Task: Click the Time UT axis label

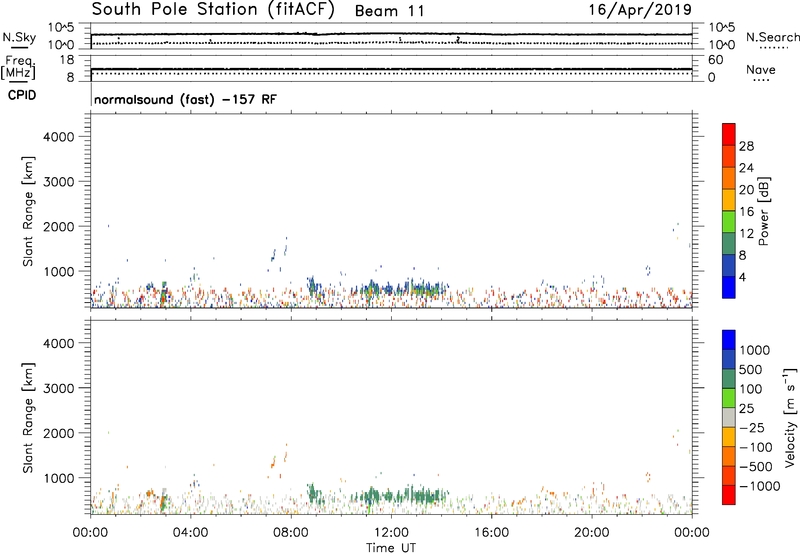Action: point(391,548)
